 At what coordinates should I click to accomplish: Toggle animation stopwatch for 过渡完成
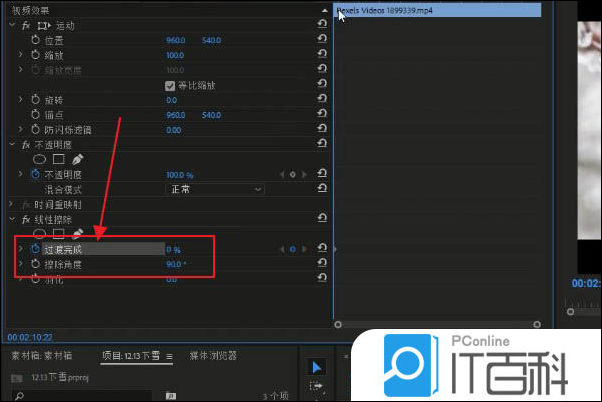point(35,249)
